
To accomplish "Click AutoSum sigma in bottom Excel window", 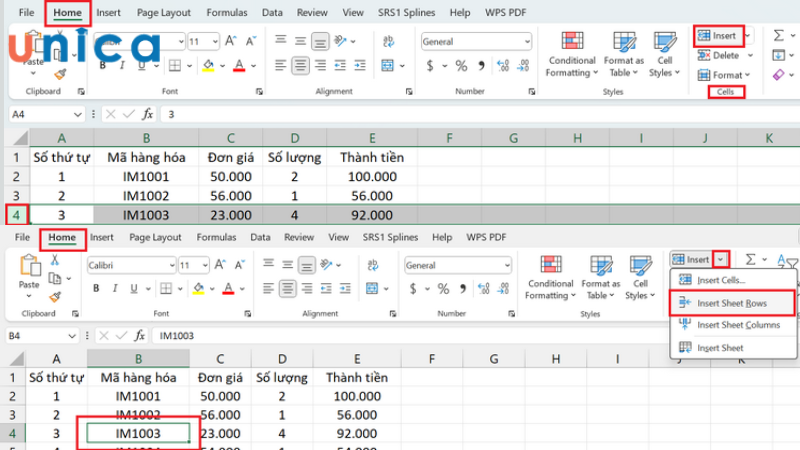I will pyautogui.click(x=750, y=259).
